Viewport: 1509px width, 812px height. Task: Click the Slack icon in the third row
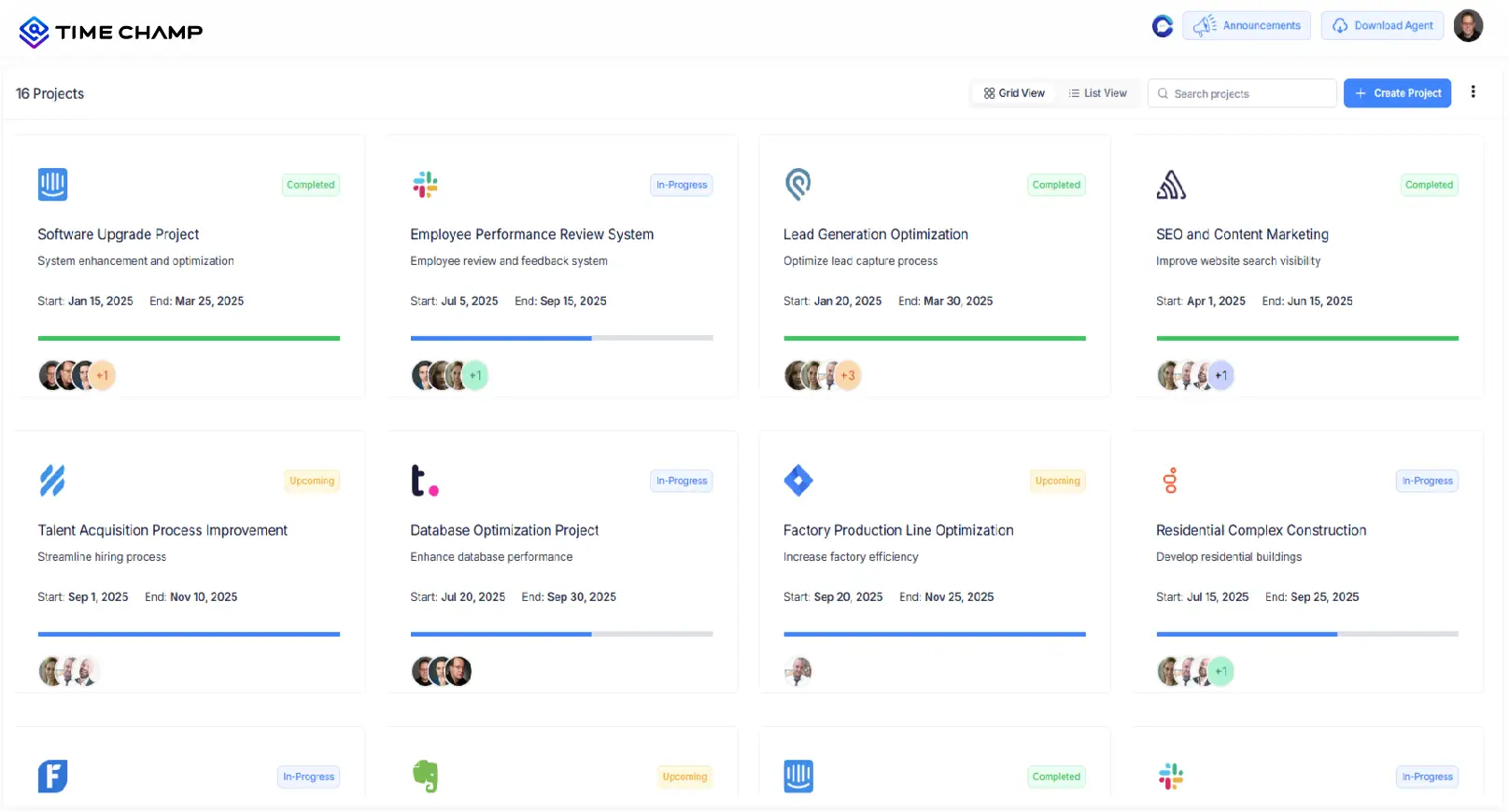pyautogui.click(x=1171, y=777)
